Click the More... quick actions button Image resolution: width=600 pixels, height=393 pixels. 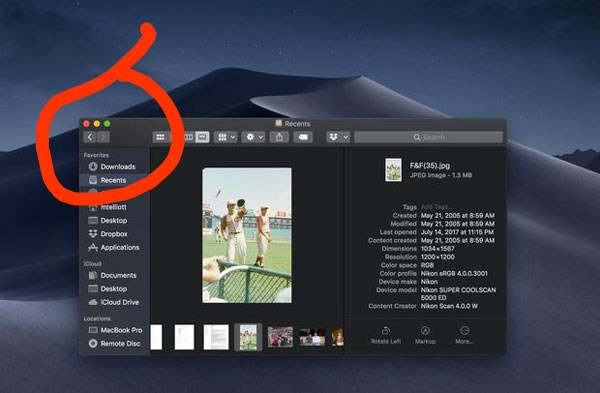tap(465, 335)
